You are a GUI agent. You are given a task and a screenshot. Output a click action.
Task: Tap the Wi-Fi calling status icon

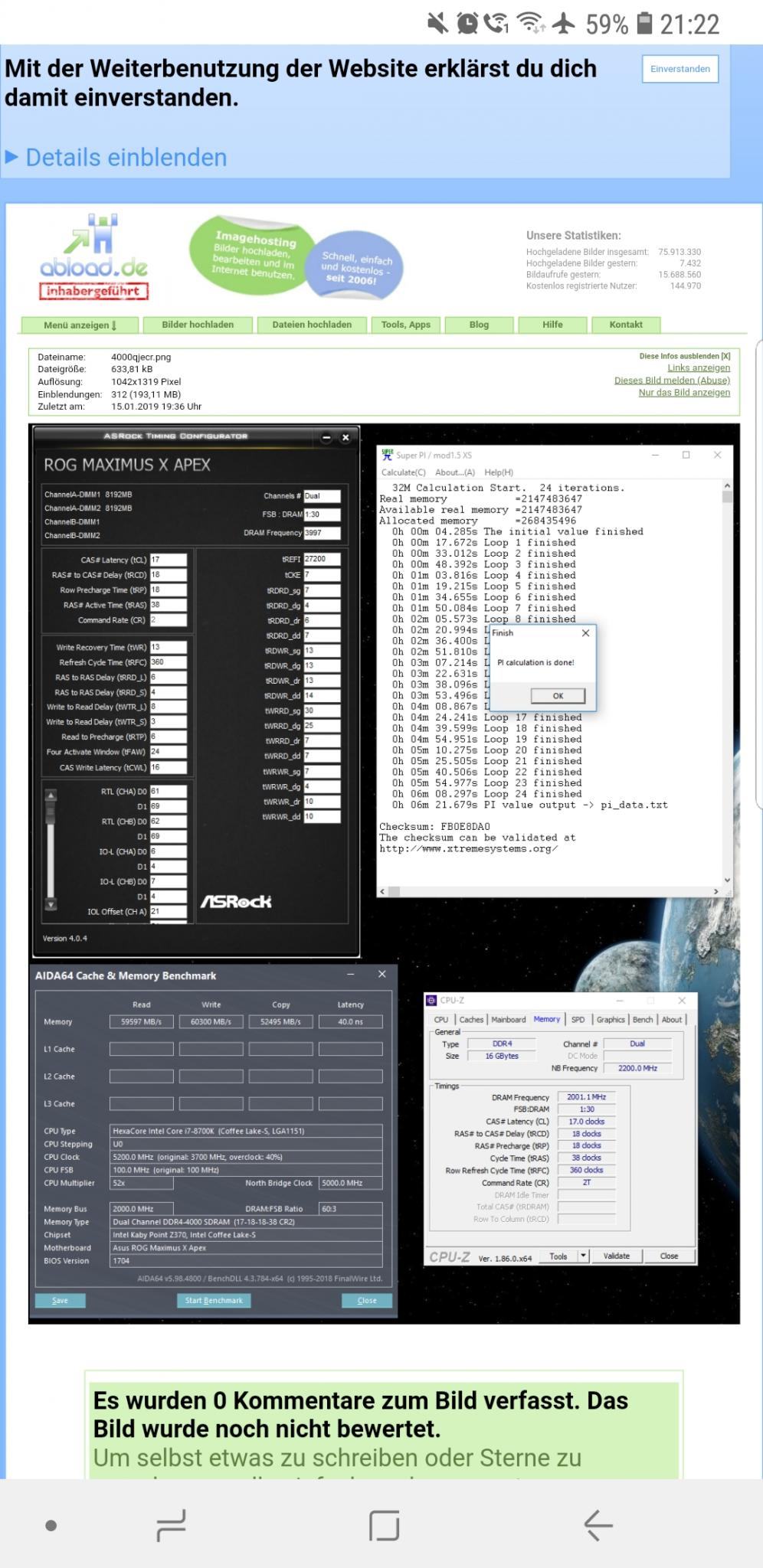pyautogui.click(x=496, y=24)
